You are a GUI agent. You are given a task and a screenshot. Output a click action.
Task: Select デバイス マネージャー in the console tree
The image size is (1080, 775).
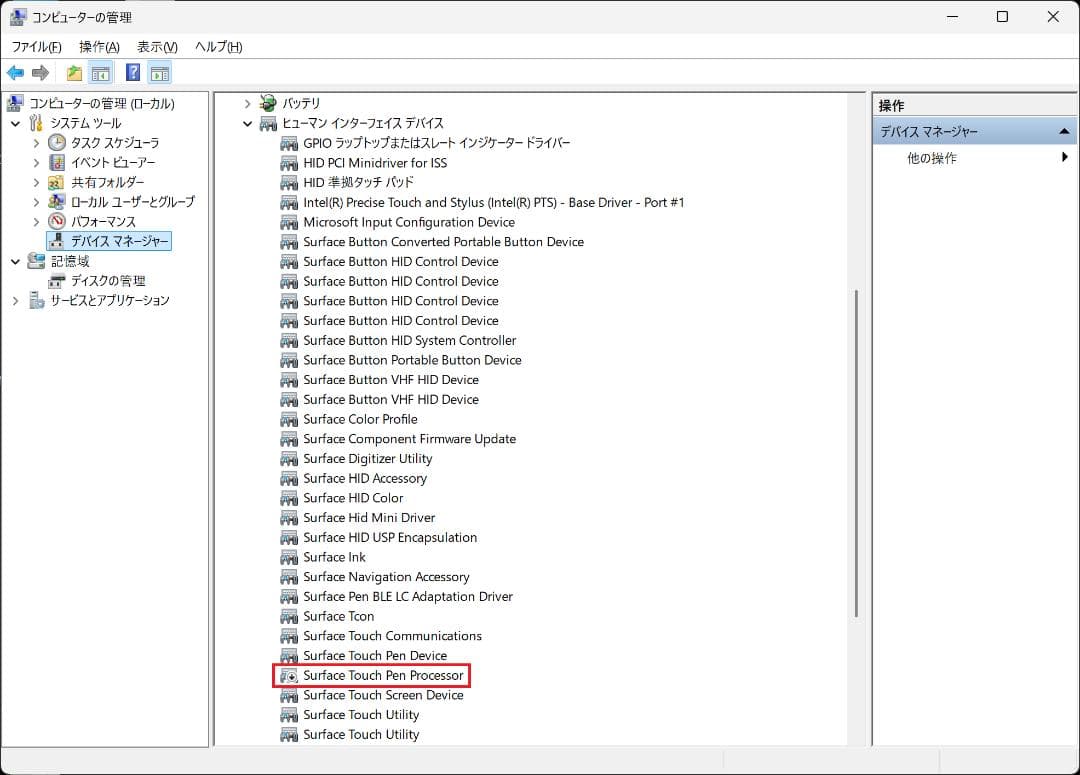pos(119,241)
